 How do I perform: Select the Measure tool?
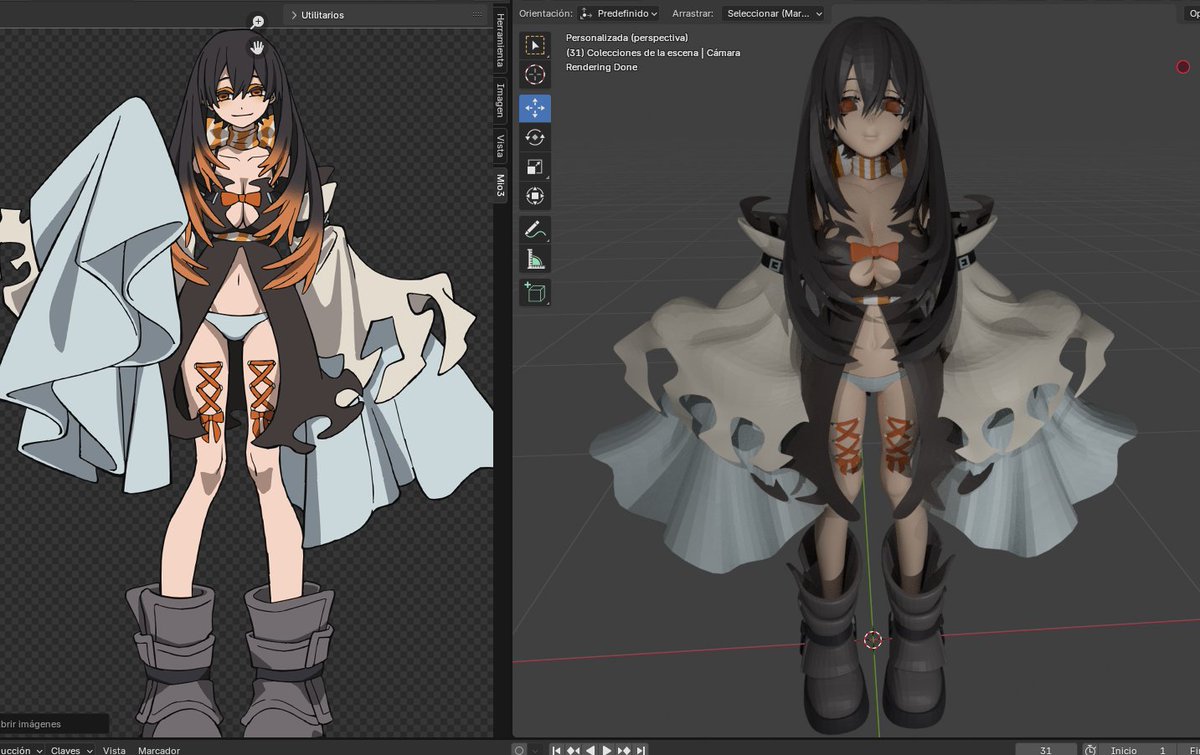tap(535, 257)
